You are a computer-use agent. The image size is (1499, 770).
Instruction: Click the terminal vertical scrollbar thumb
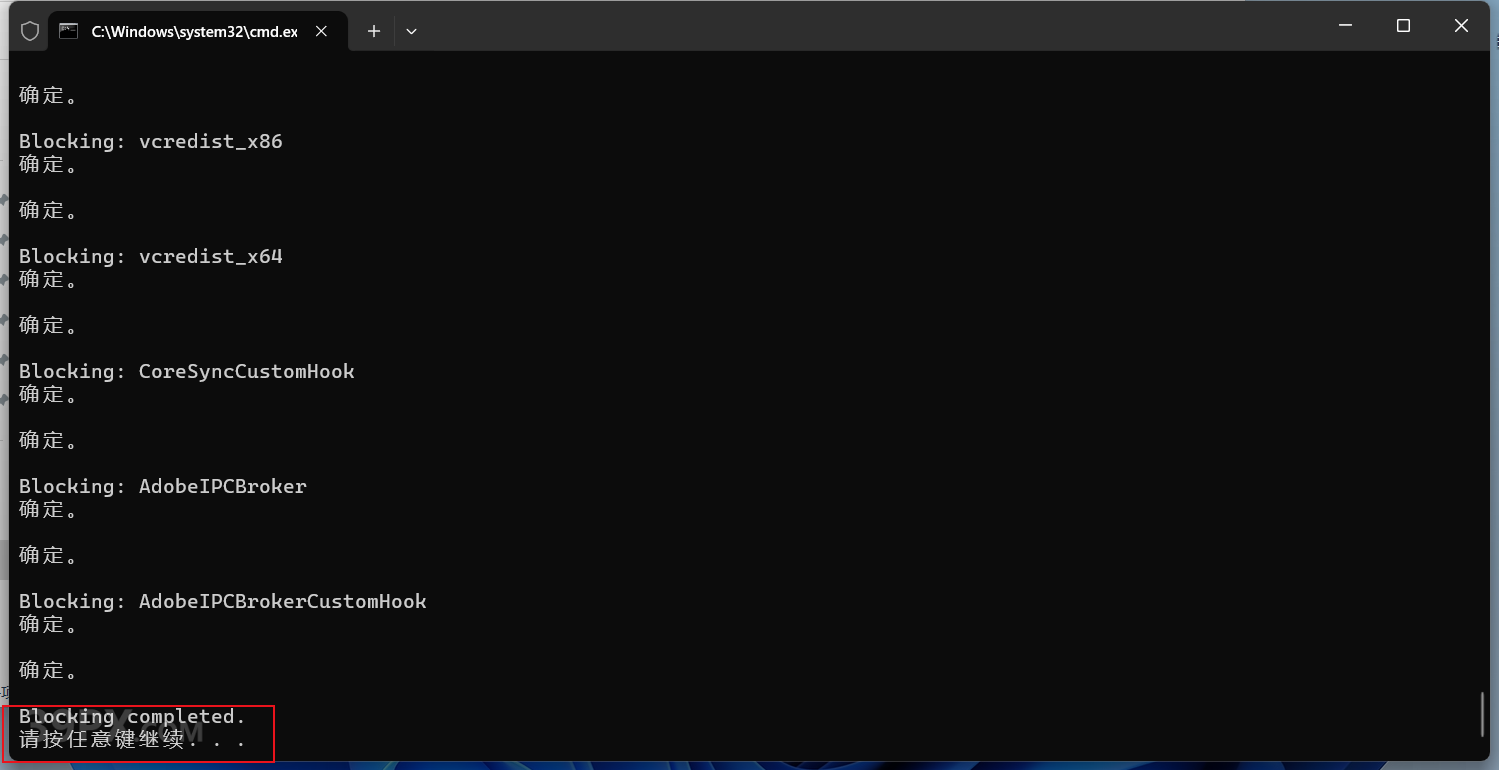[x=1482, y=714]
